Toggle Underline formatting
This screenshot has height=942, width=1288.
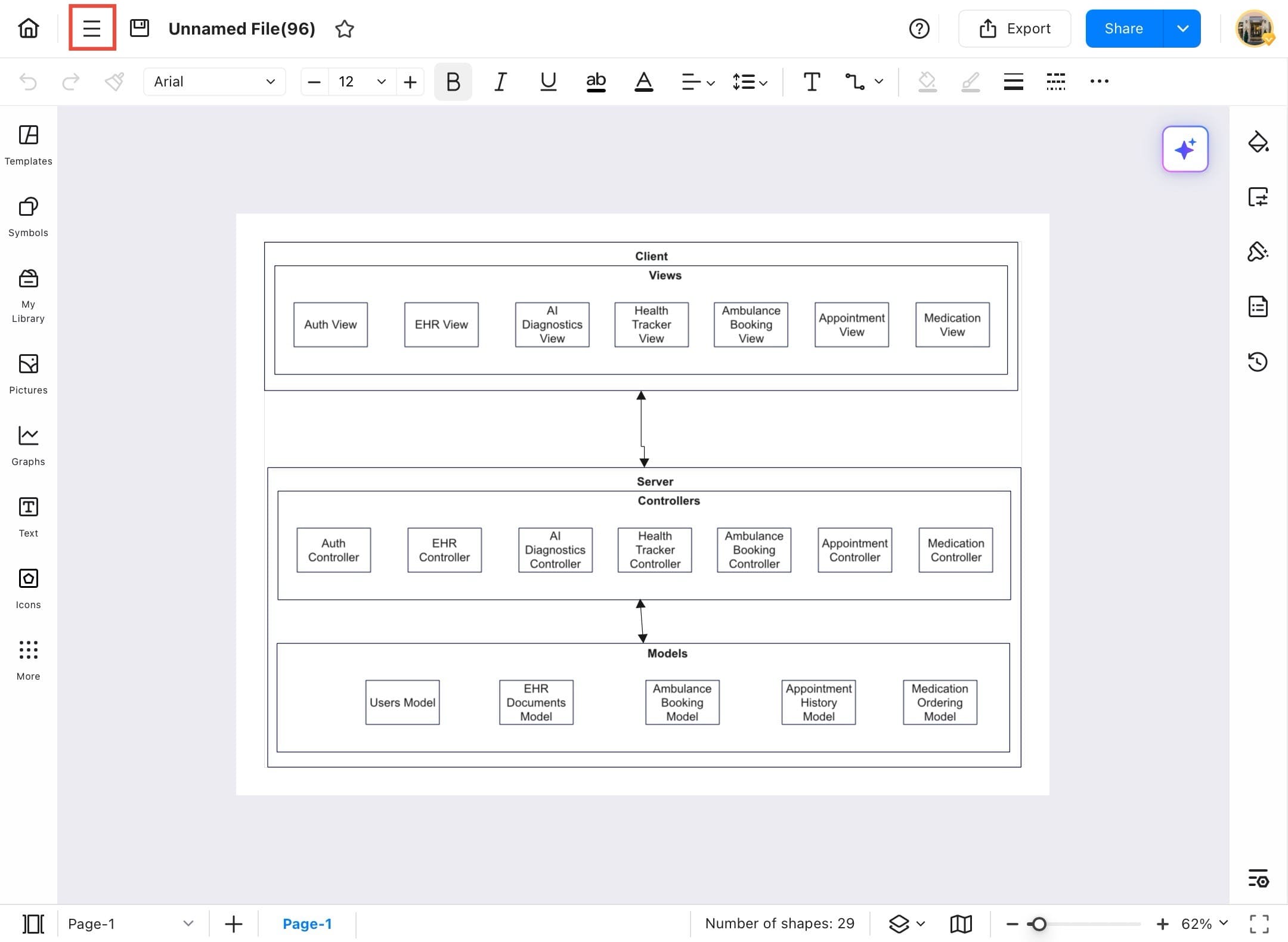pos(548,82)
